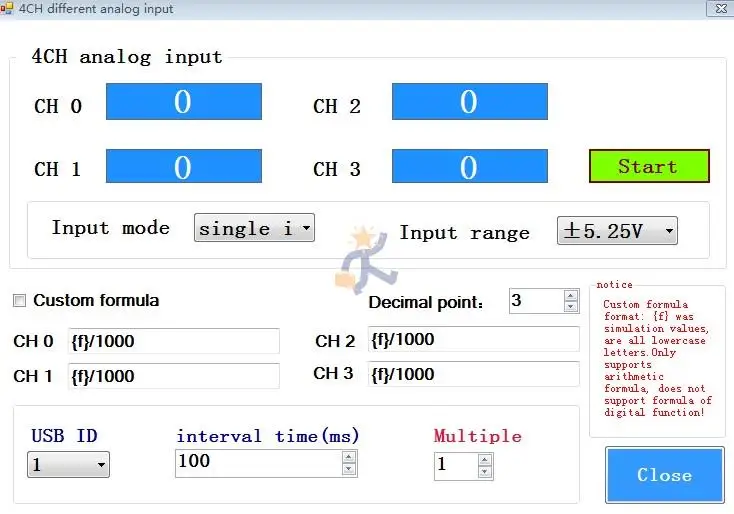The image size is (734, 514).
Task: Open the Input mode dropdown
Action: pos(254,228)
